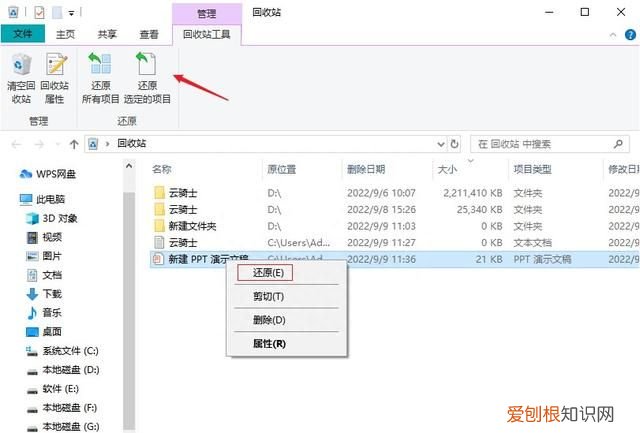Open Videos (视频) in the sidebar

pyautogui.click(x=44, y=237)
